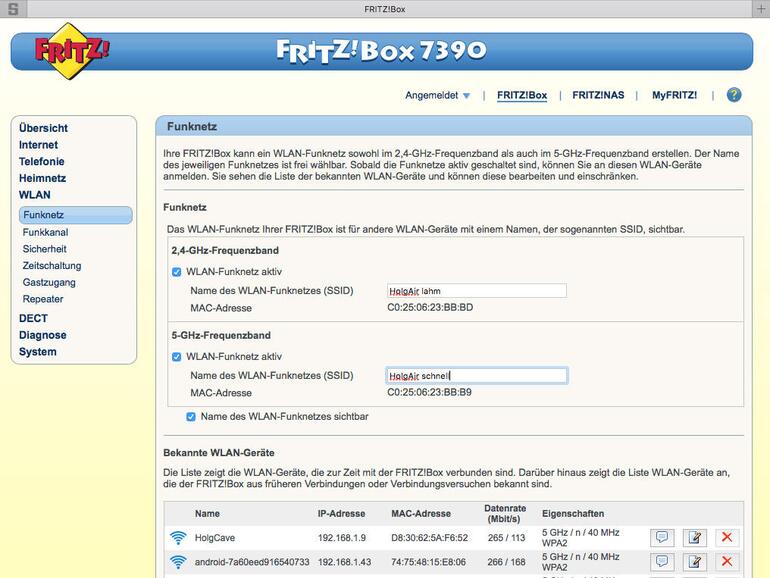Toggle 5-GHz WLAN-Funknetz aktiv checkbox
This screenshot has height=578, width=770.
tap(177, 357)
